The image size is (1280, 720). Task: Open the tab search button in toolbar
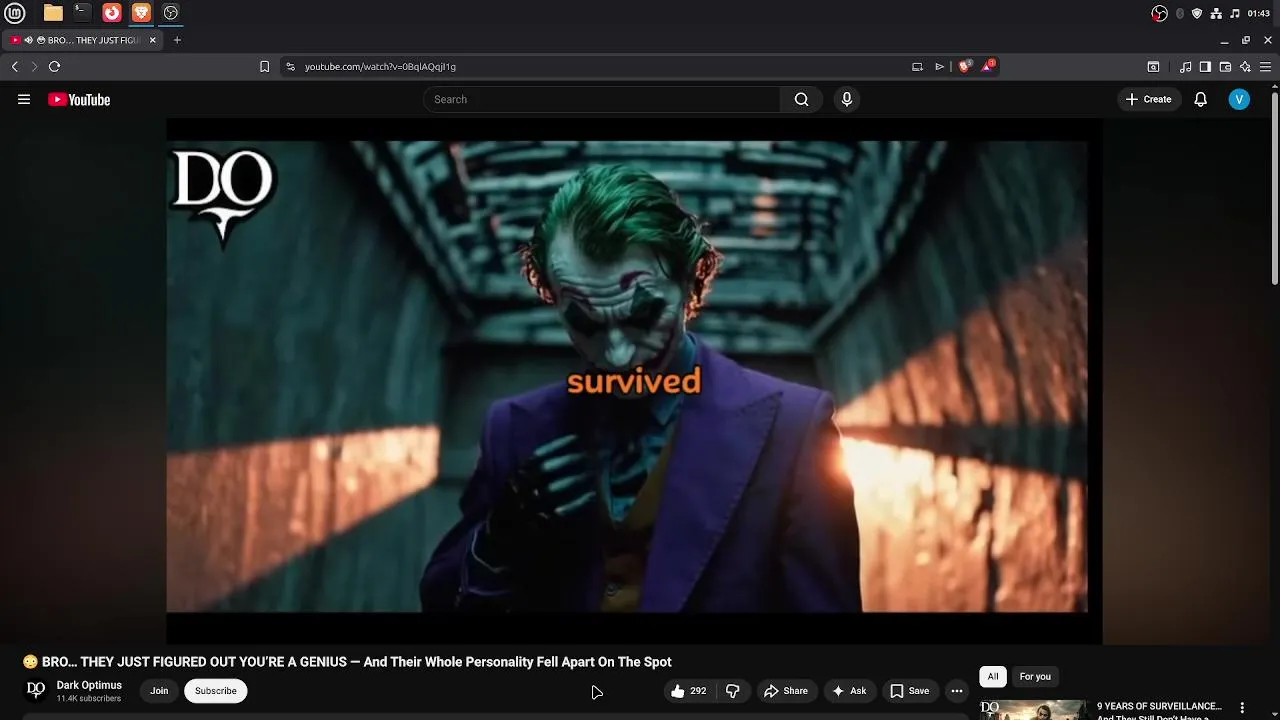pyautogui.click(x=1153, y=67)
